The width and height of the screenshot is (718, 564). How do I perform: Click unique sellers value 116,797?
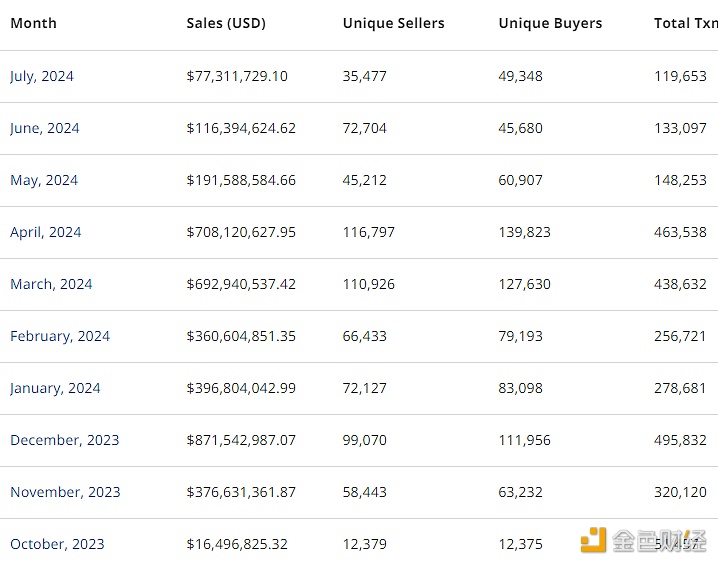click(369, 233)
